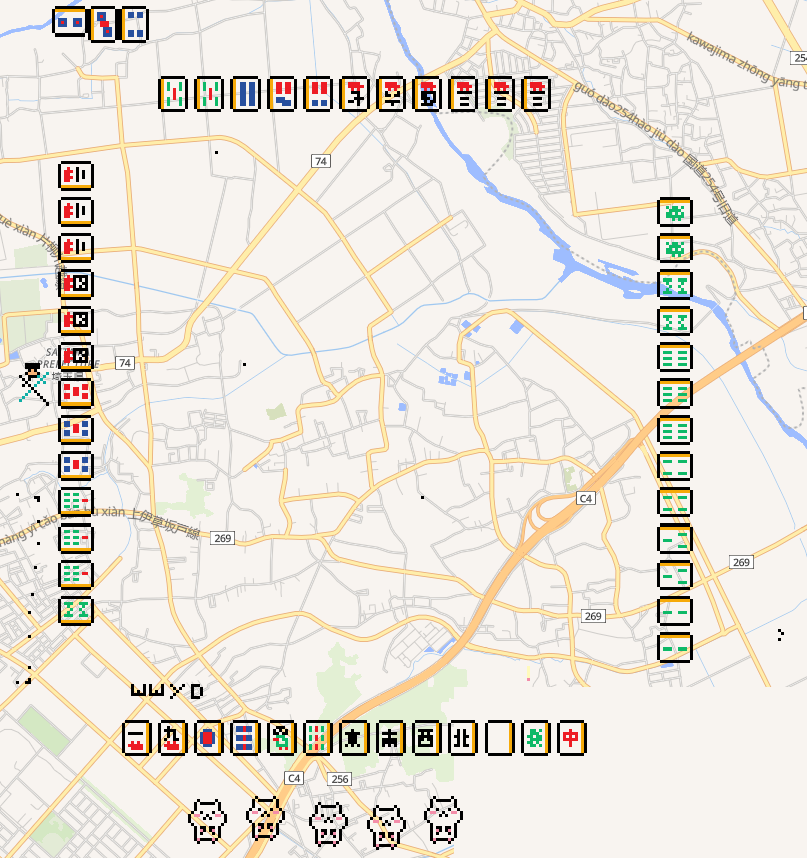Discard the West wind (西) tile
807x858 pixels.
(x=426, y=738)
